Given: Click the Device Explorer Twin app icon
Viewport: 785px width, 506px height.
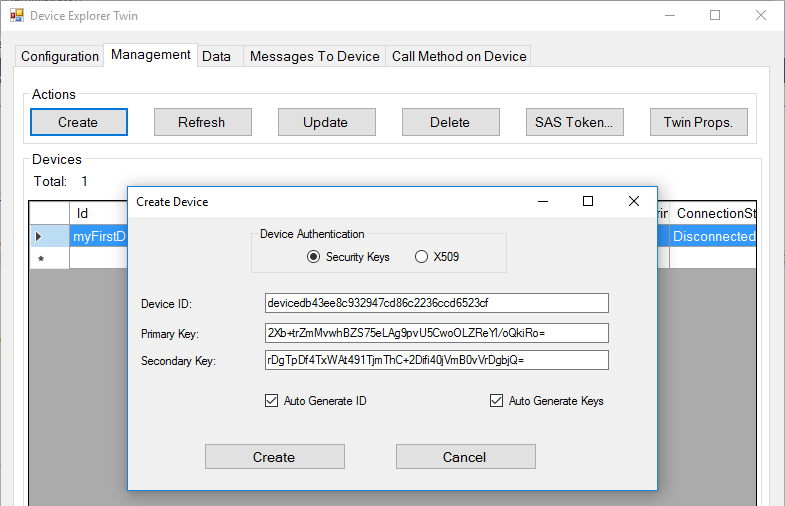Looking at the screenshot, I should 16,16.
